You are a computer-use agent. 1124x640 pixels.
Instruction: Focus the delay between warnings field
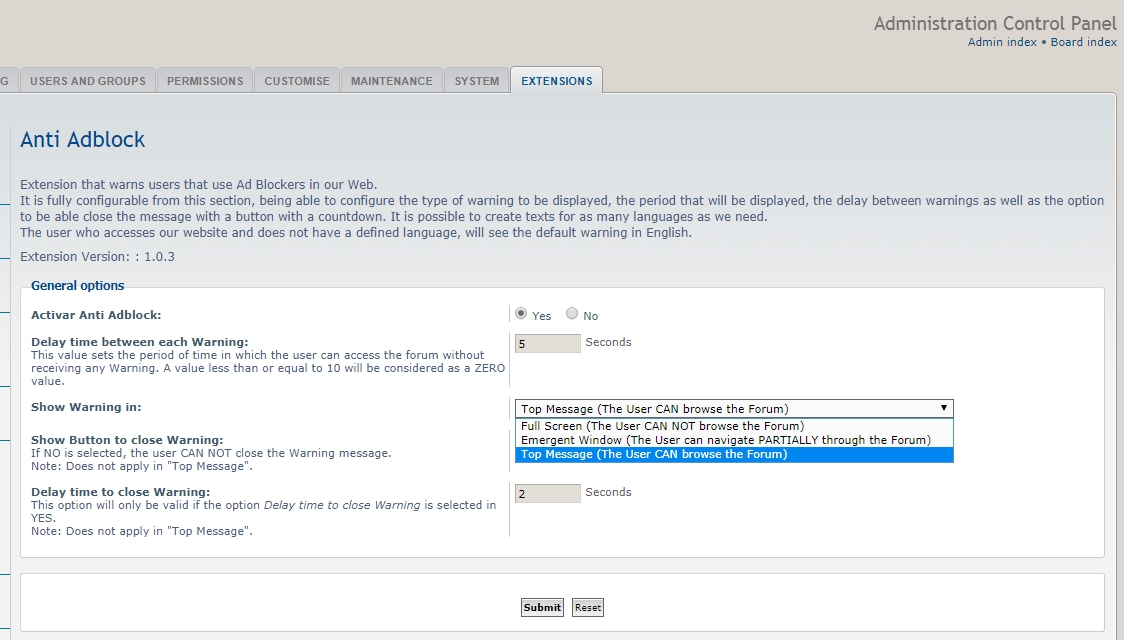click(547, 344)
